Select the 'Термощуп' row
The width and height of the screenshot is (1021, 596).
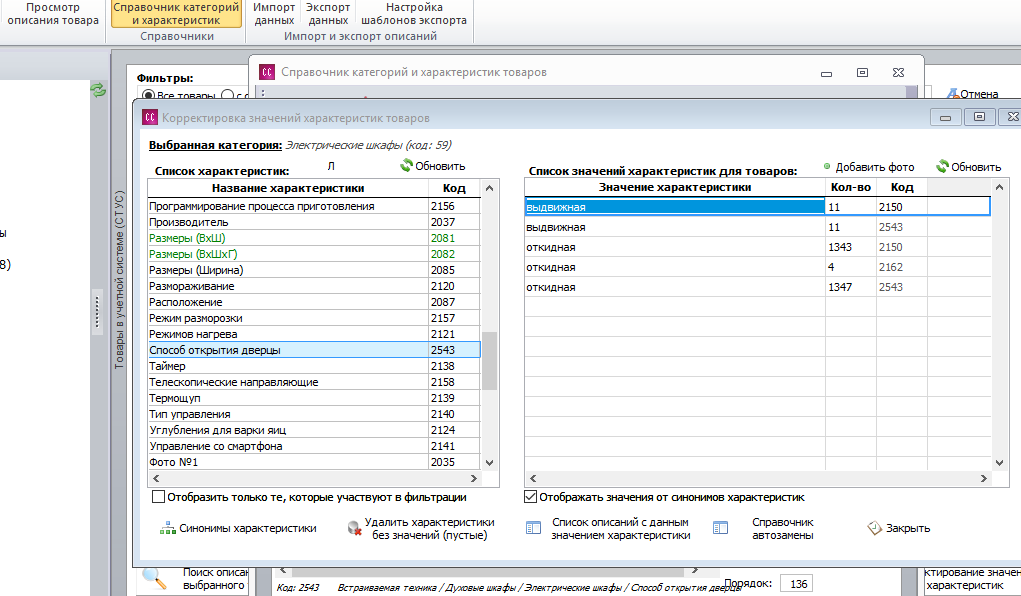coord(314,398)
